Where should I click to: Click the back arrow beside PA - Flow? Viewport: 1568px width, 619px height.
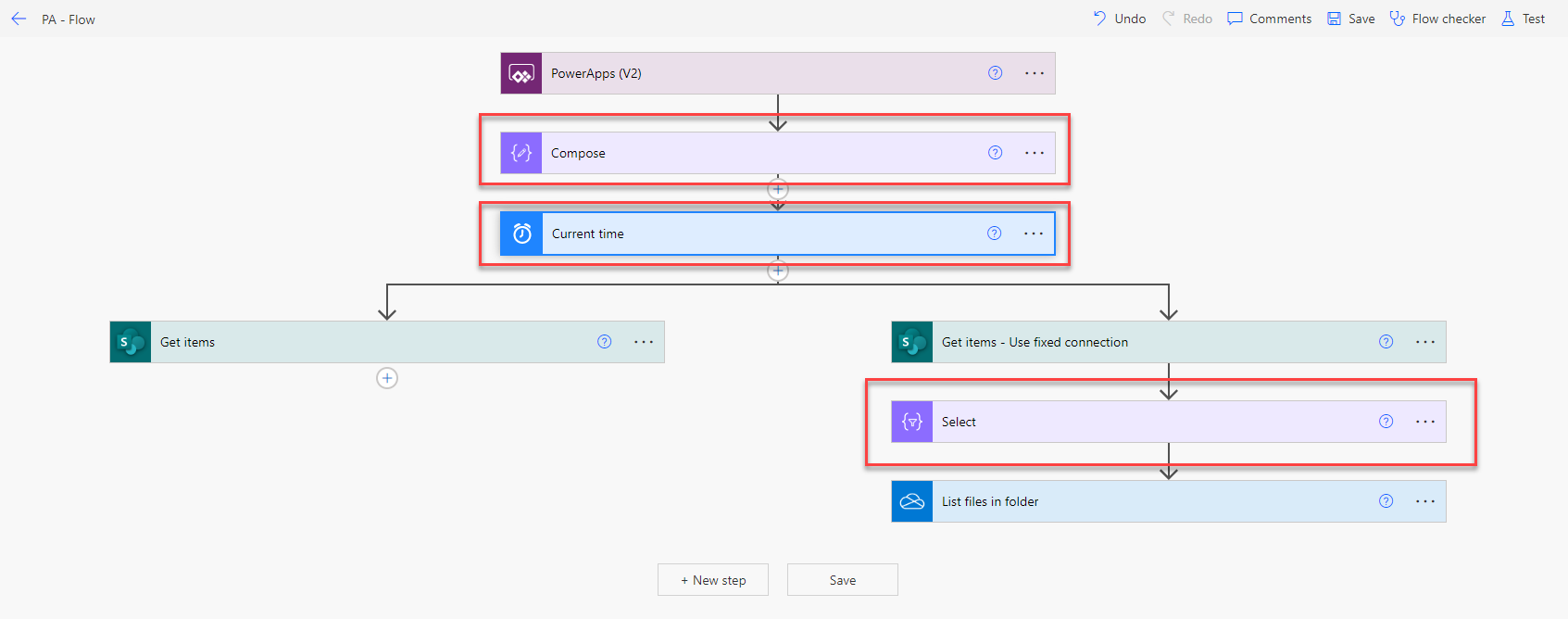(19, 19)
